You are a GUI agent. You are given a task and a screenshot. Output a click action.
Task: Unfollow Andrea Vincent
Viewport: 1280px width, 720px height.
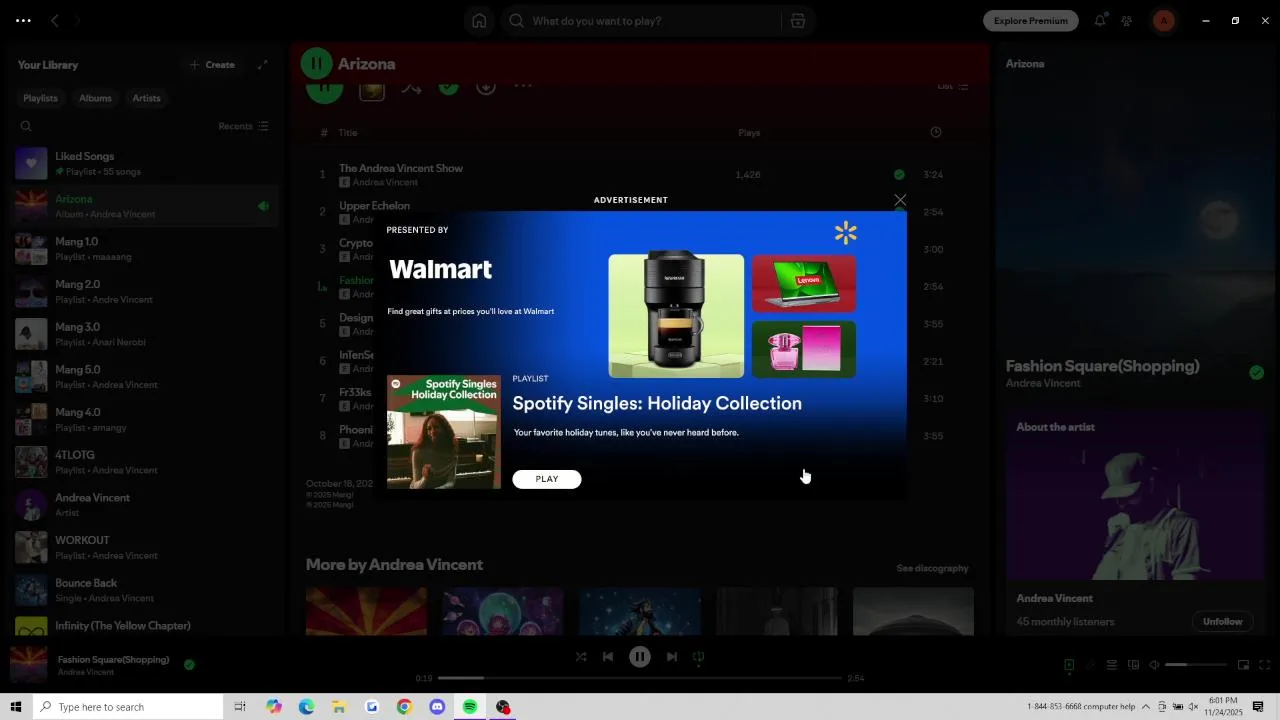pos(1222,621)
